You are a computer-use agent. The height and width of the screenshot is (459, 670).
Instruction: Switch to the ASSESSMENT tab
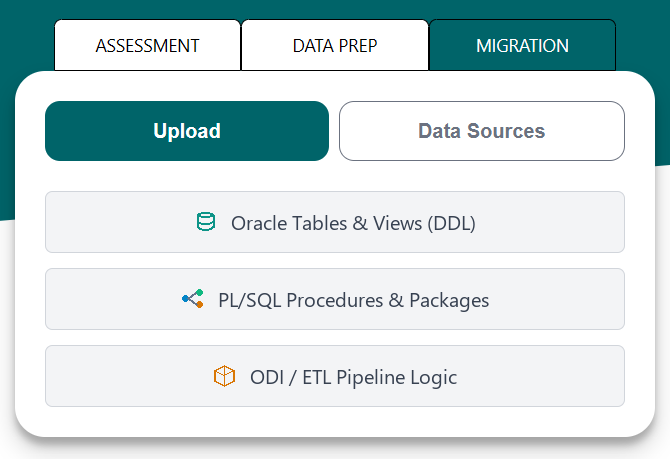147,45
